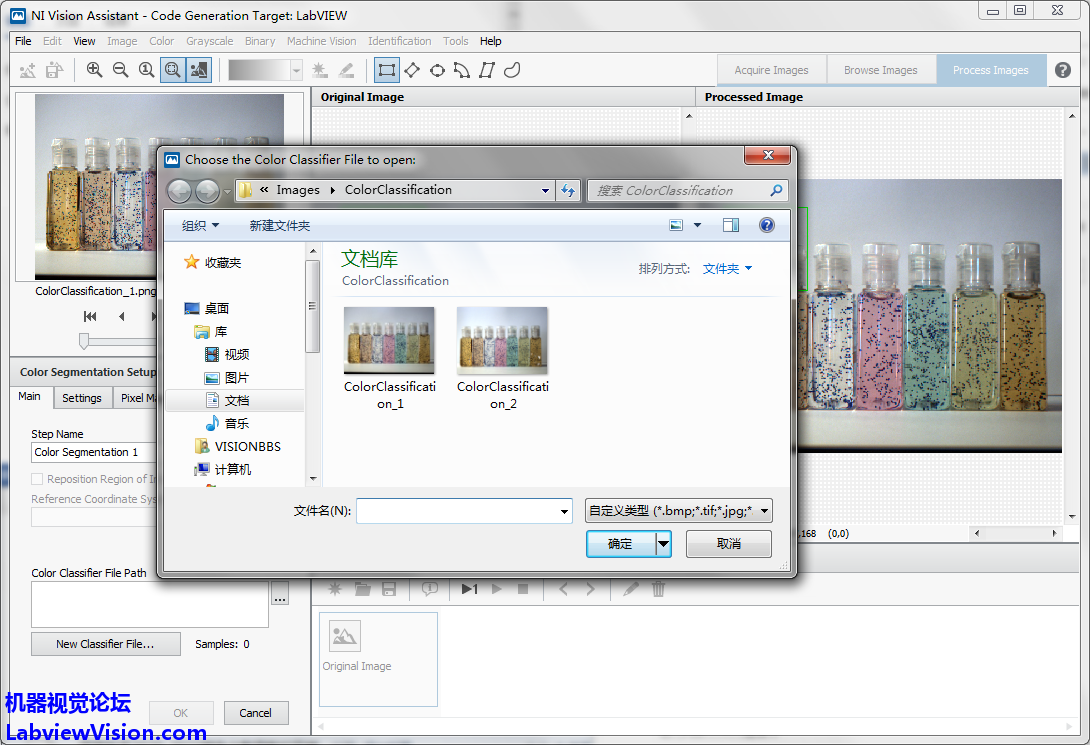Screen dimensions: 1090x745
Task: Select the Oval ROI tool
Action: (437, 70)
